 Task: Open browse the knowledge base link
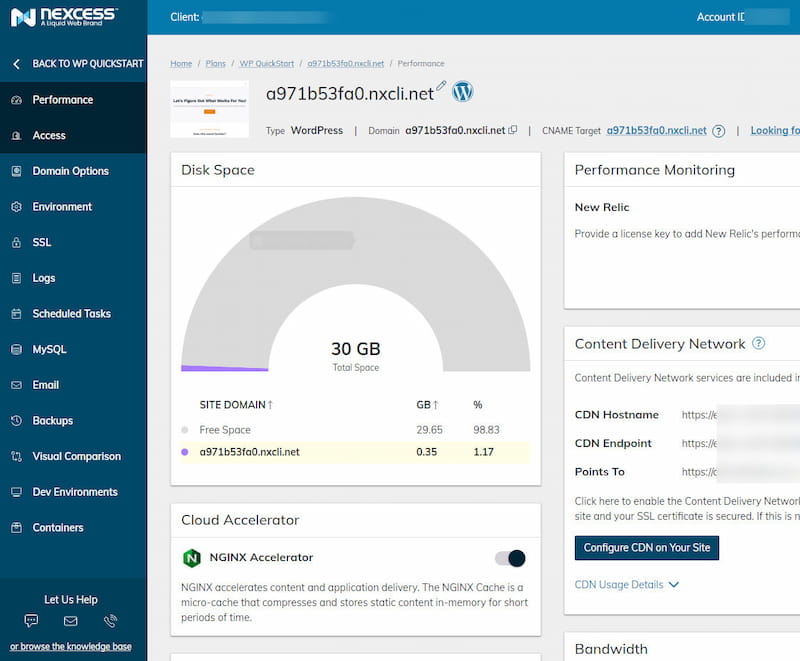click(71, 646)
